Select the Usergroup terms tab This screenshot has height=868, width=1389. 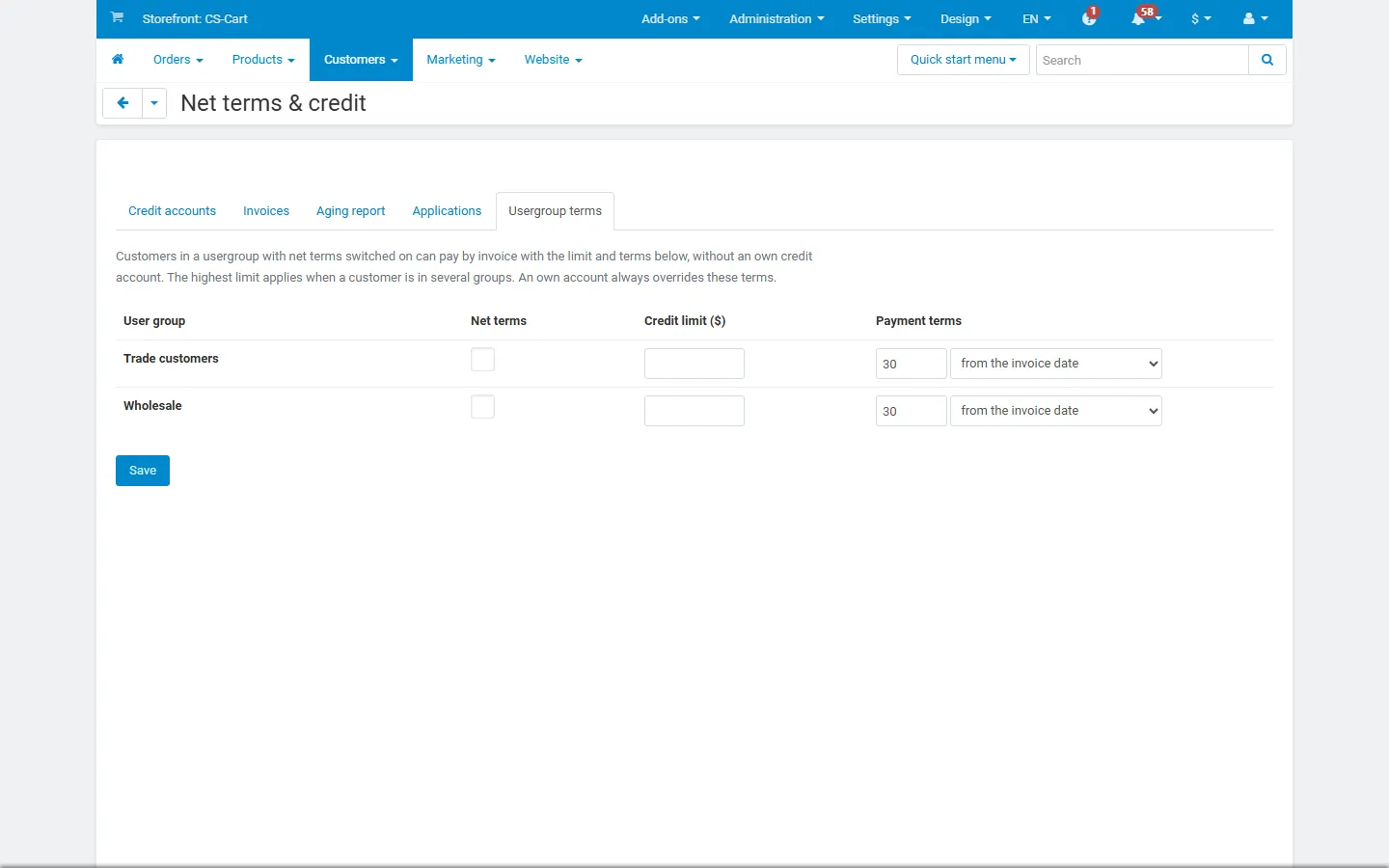coord(555,211)
